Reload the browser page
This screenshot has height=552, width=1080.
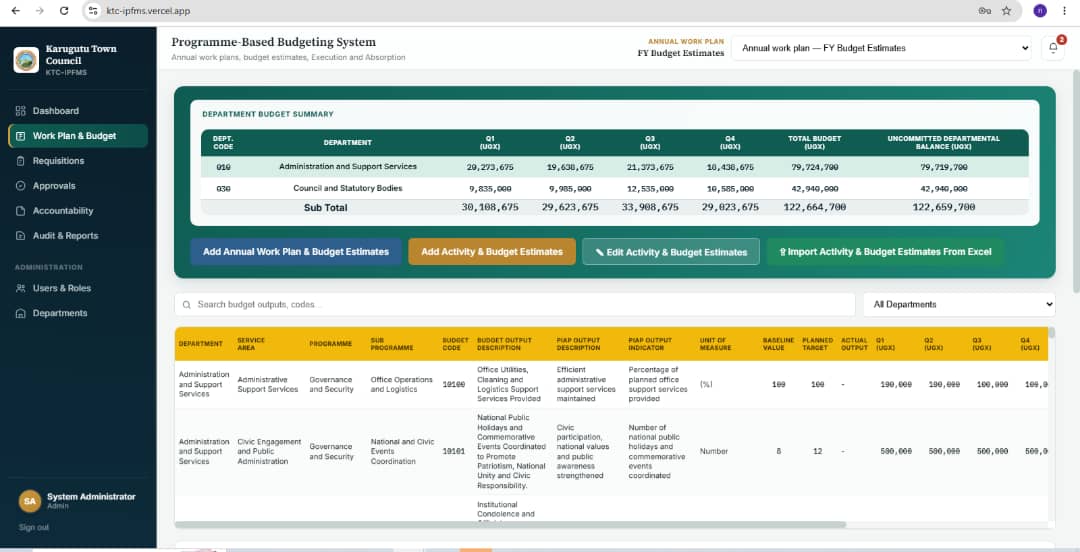click(x=64, y=10)
